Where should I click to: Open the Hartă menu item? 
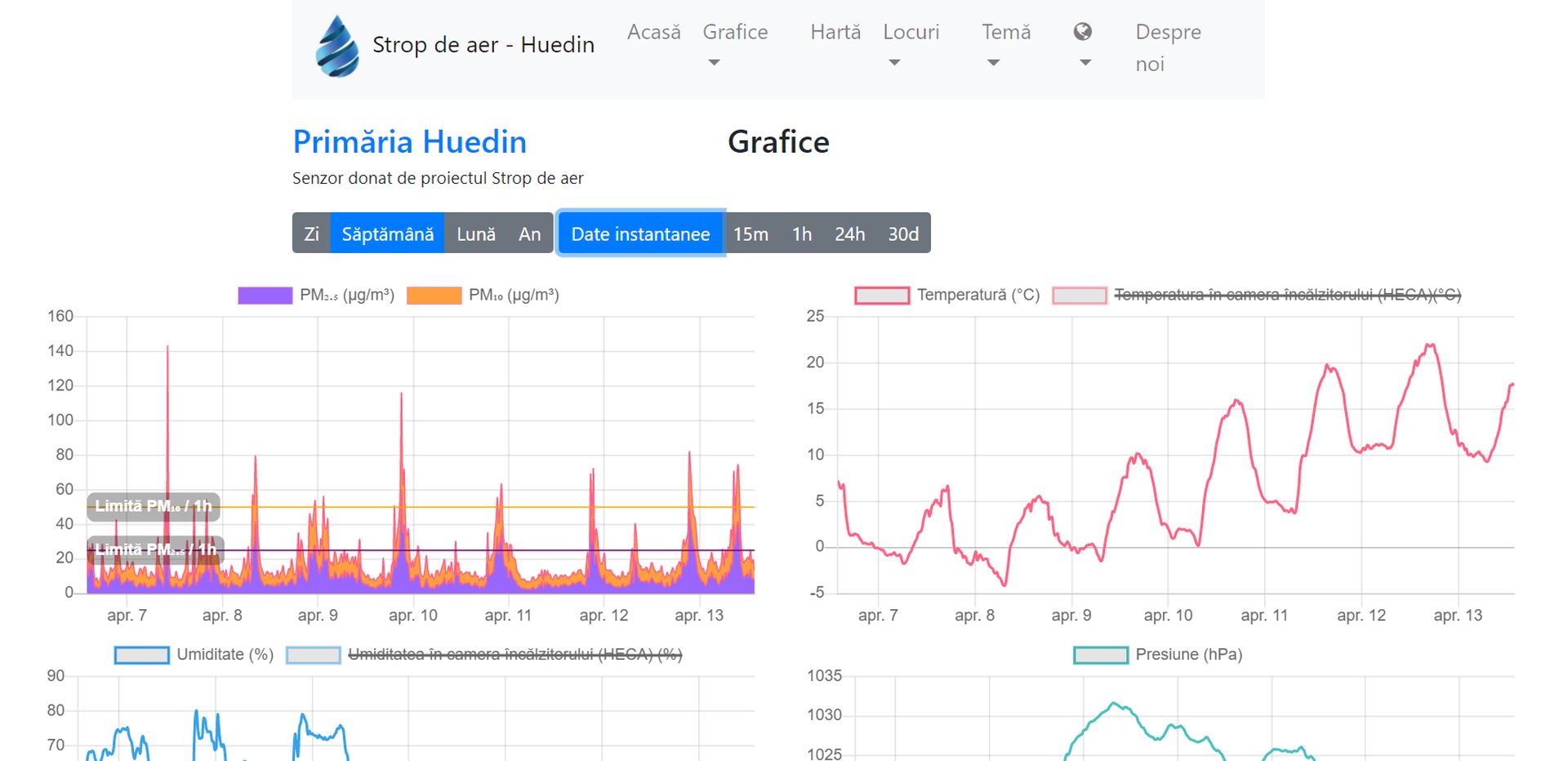pos(835,32)
